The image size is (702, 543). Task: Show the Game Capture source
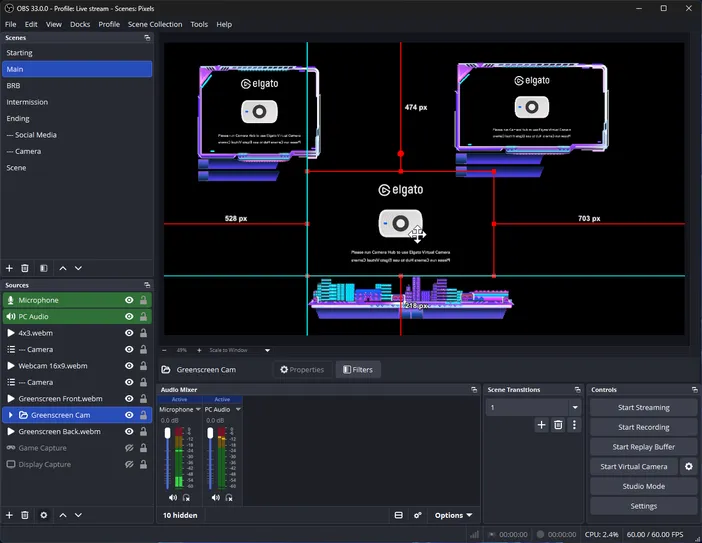point(129,448)
